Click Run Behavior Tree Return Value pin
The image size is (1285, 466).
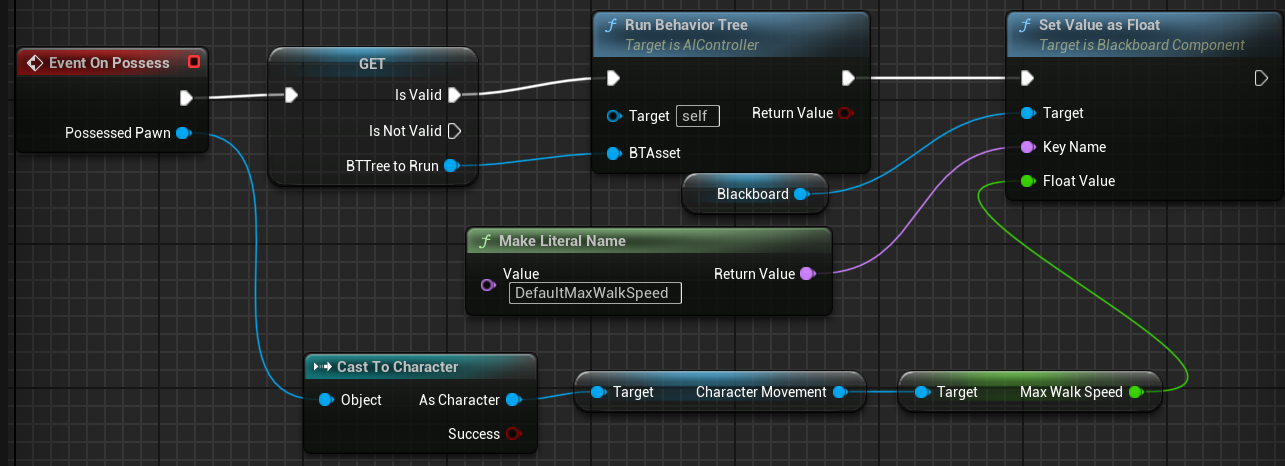[846, 114]
